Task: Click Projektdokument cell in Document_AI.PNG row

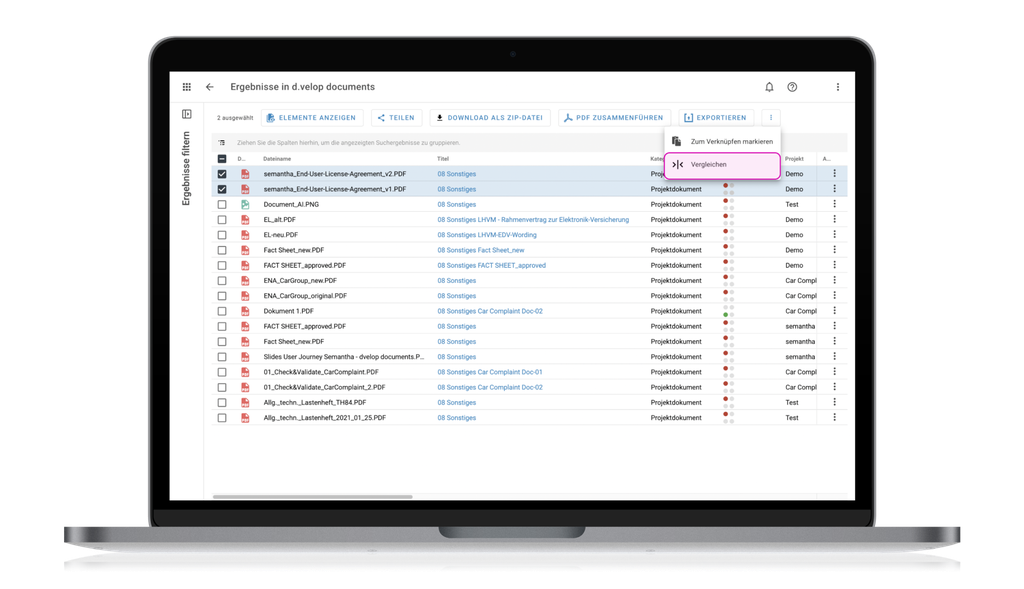Action: click(x=676, y=204)
